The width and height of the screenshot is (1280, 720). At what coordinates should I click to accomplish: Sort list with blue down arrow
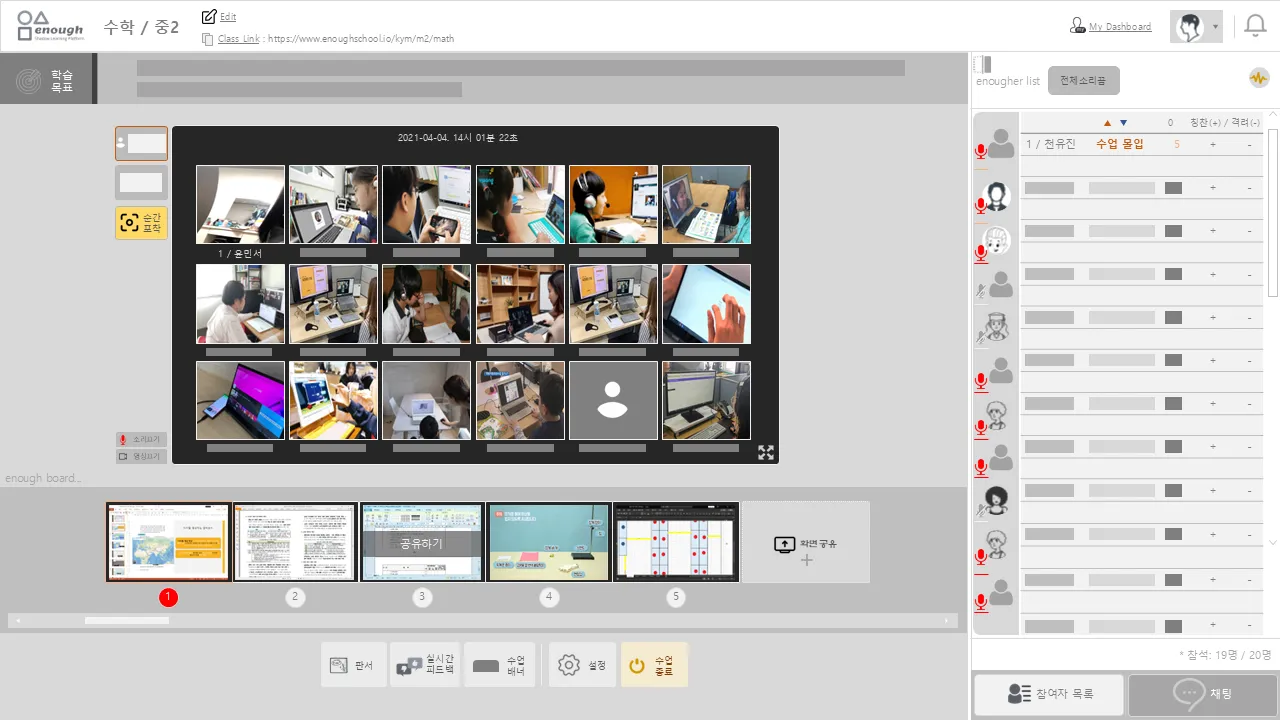pos(1123,123)
